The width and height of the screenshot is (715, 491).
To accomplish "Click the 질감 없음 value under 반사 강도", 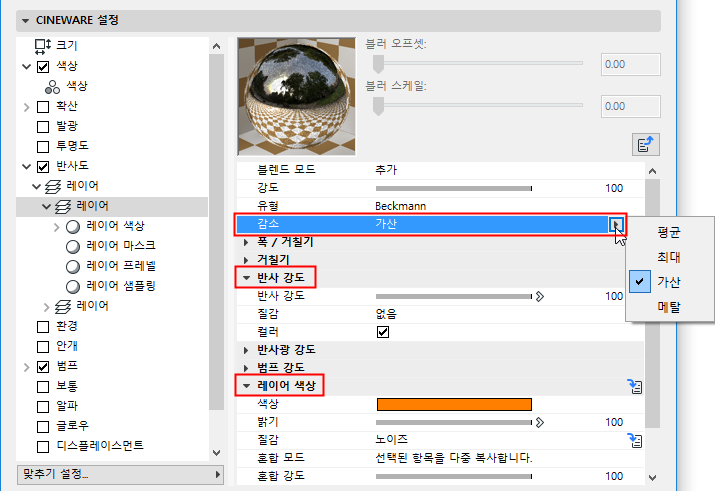I will coord(386,314).
